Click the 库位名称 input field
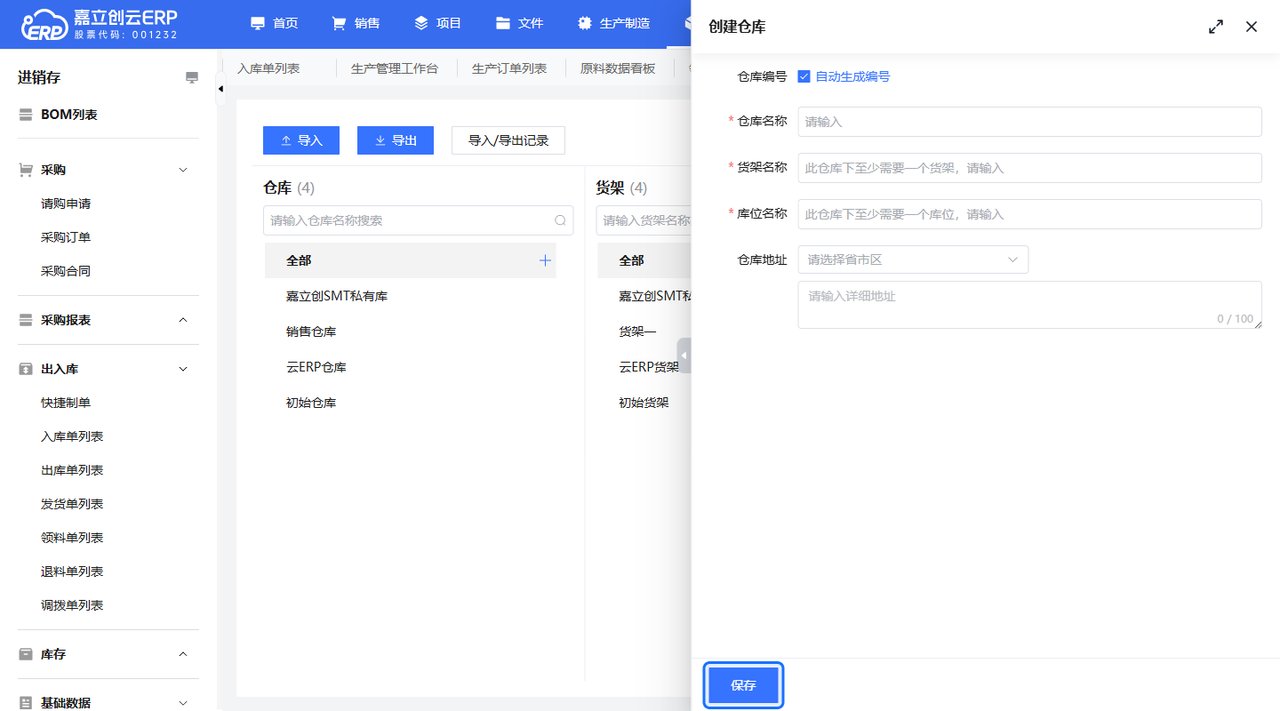The height and width of the screenshot is (711, 1280). (x=1030, y=214)
